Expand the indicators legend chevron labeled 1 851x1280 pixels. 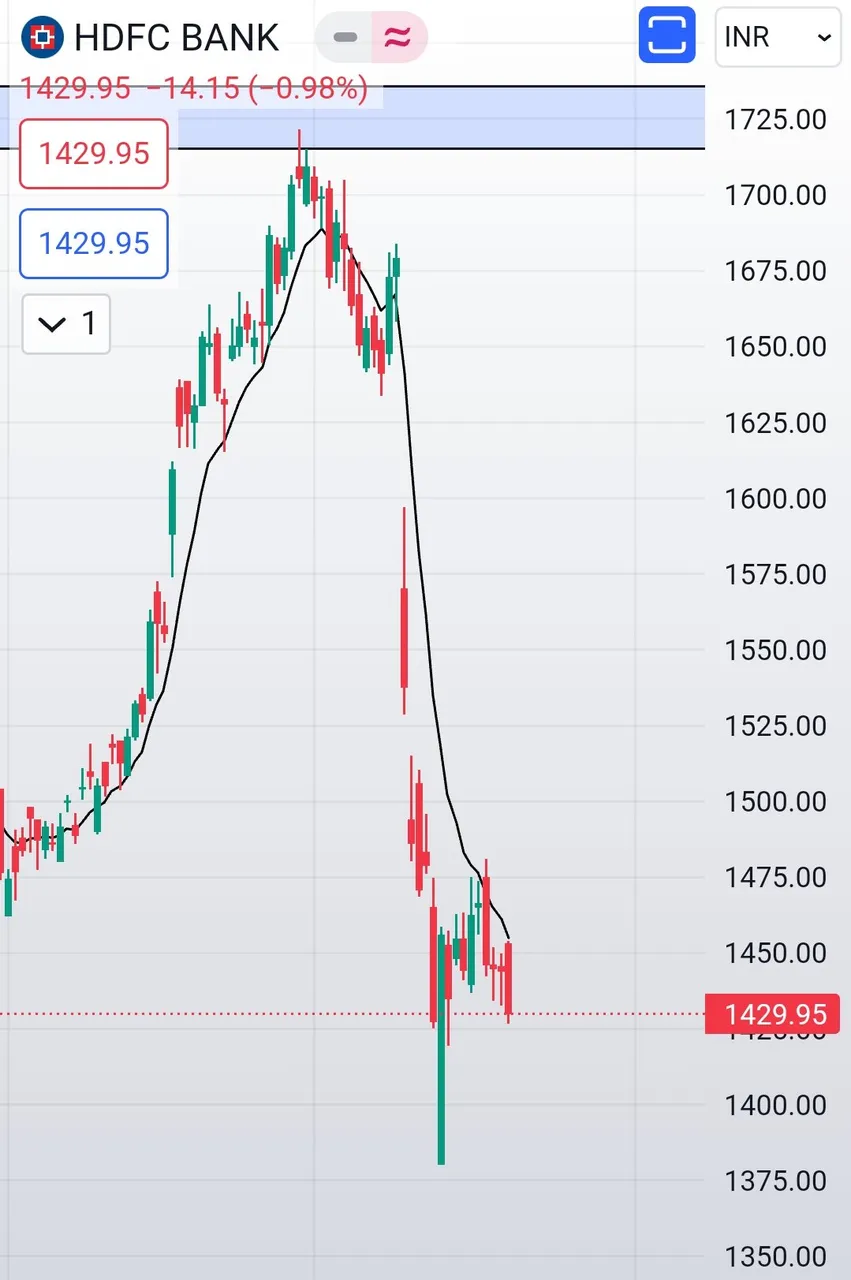[66, 324]
